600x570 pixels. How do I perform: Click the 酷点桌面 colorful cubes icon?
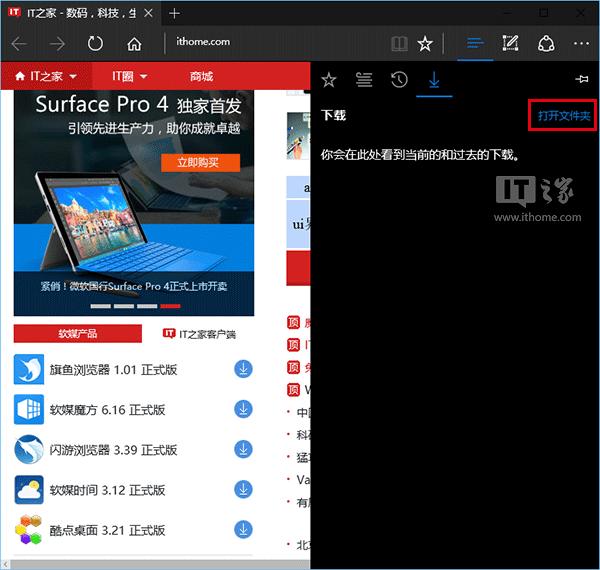pos(29,530)
